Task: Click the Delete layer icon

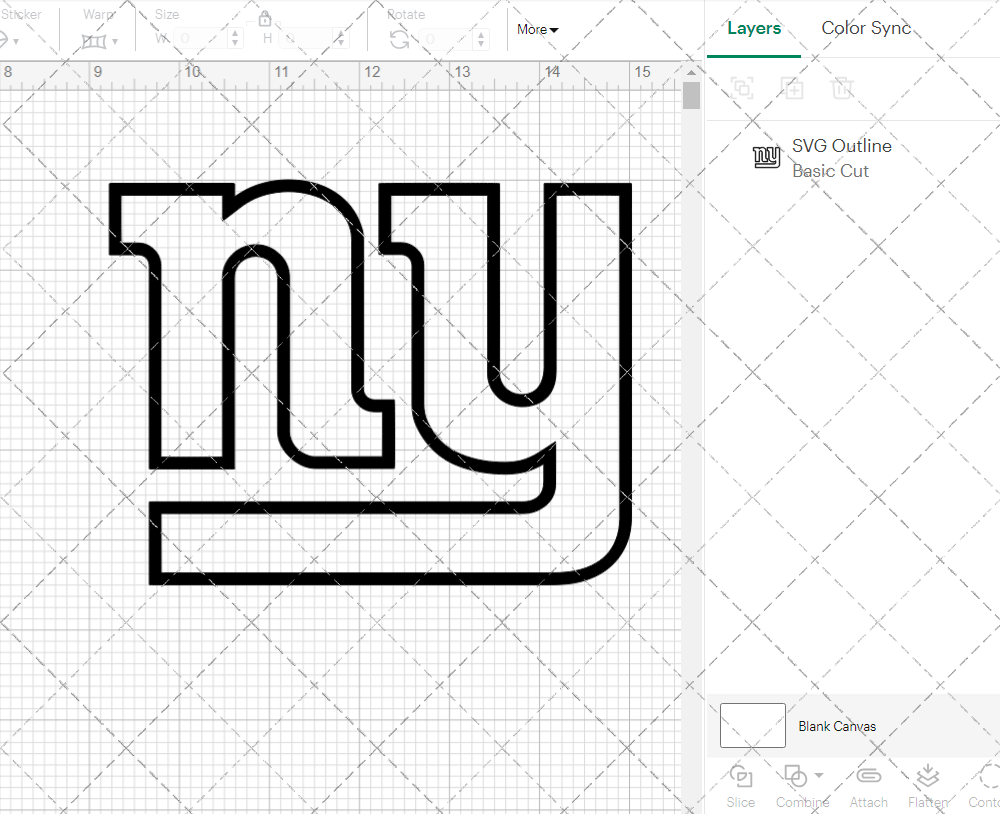Action: 843,88
